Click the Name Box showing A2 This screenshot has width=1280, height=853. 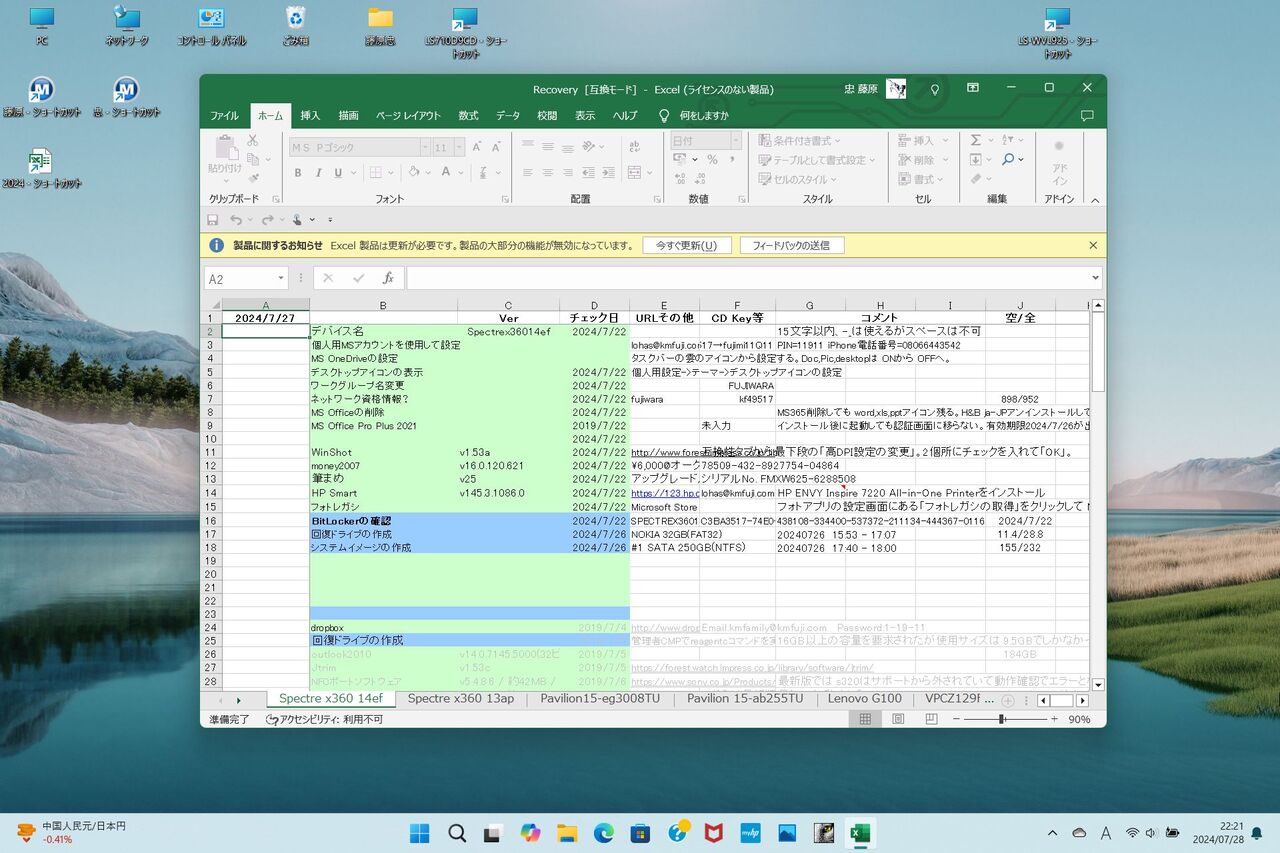(x=245, y=279)
